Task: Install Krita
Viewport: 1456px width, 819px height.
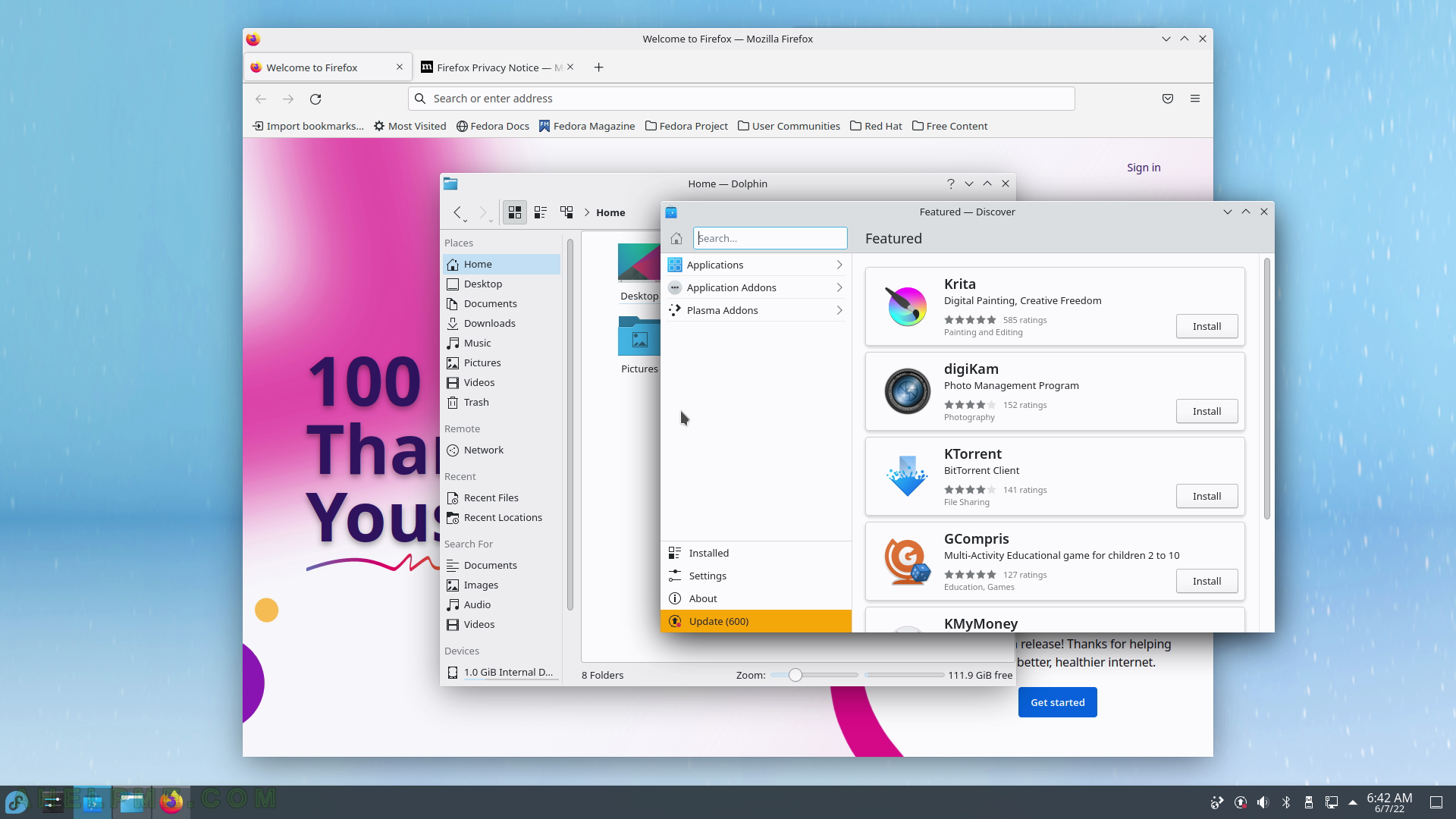Action: 1207,326
